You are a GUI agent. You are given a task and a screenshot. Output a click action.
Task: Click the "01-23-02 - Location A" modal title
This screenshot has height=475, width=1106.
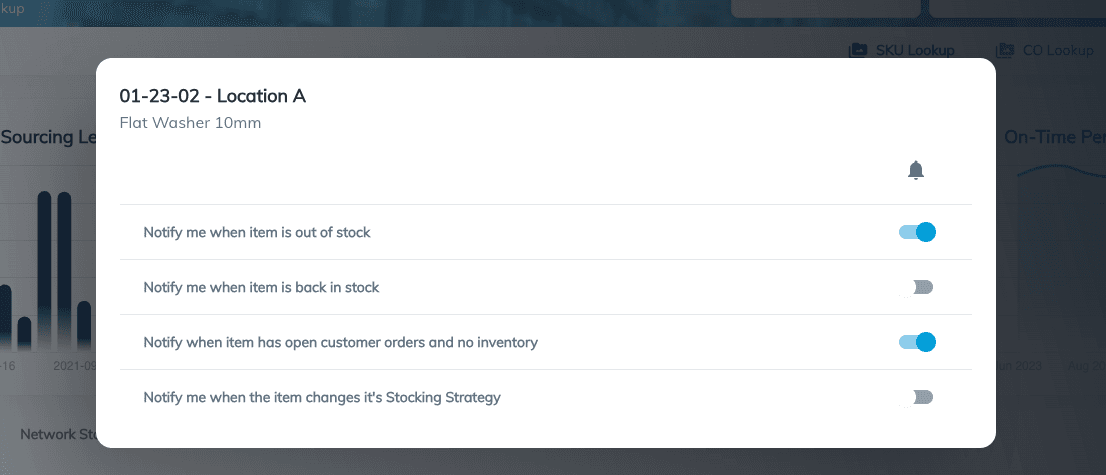(212, 97)
